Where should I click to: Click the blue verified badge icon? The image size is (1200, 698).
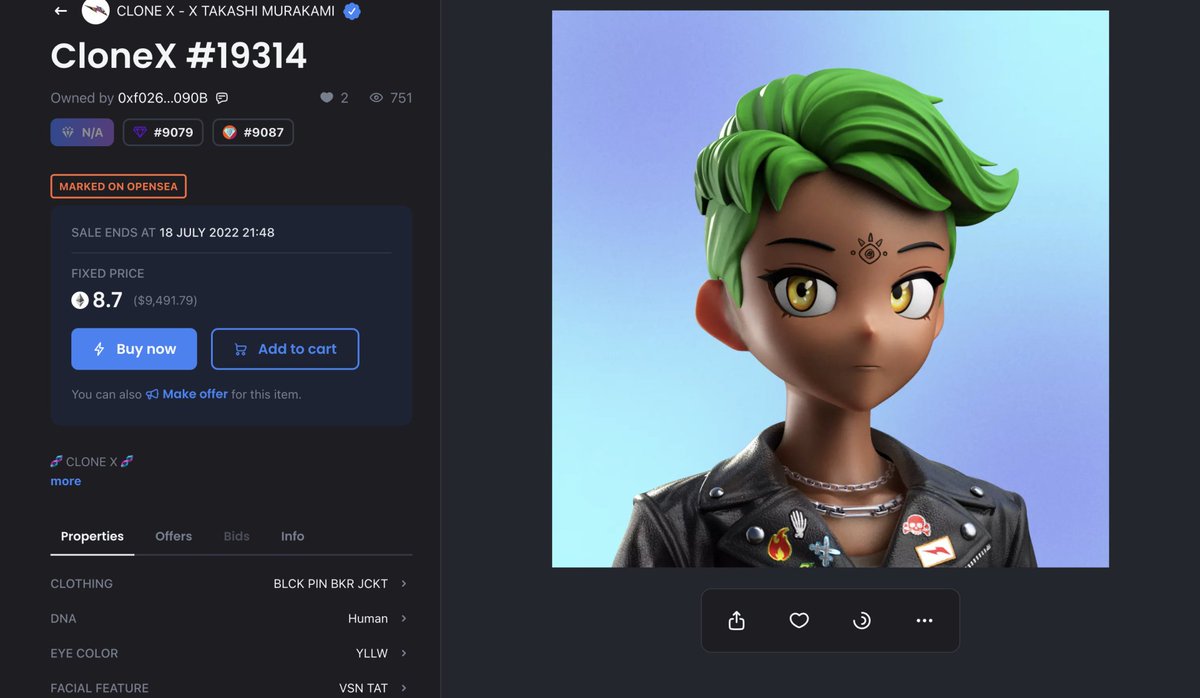(x=352, y=11)
